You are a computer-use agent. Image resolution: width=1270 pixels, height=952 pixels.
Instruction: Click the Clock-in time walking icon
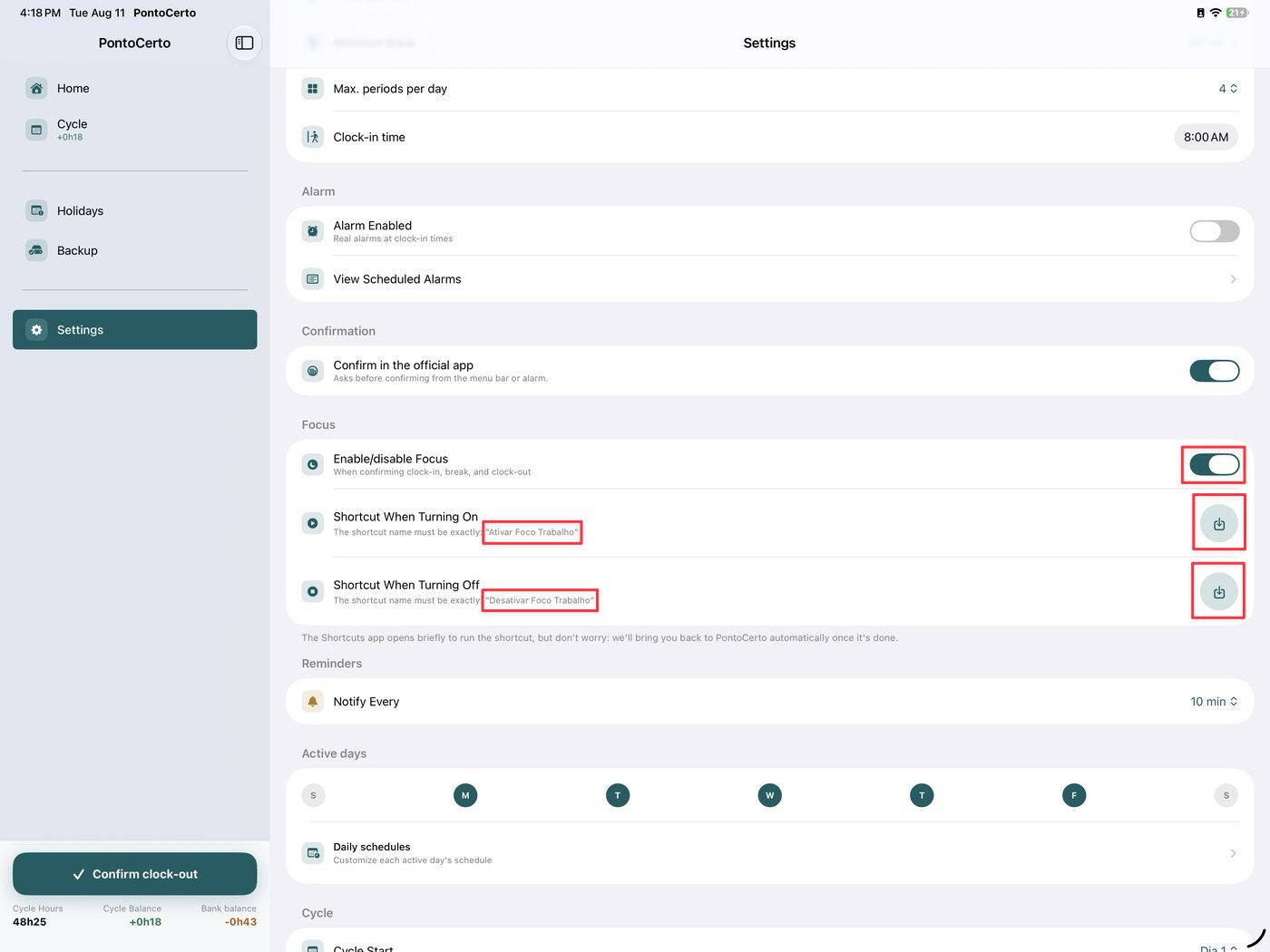(x=313, y=137)
